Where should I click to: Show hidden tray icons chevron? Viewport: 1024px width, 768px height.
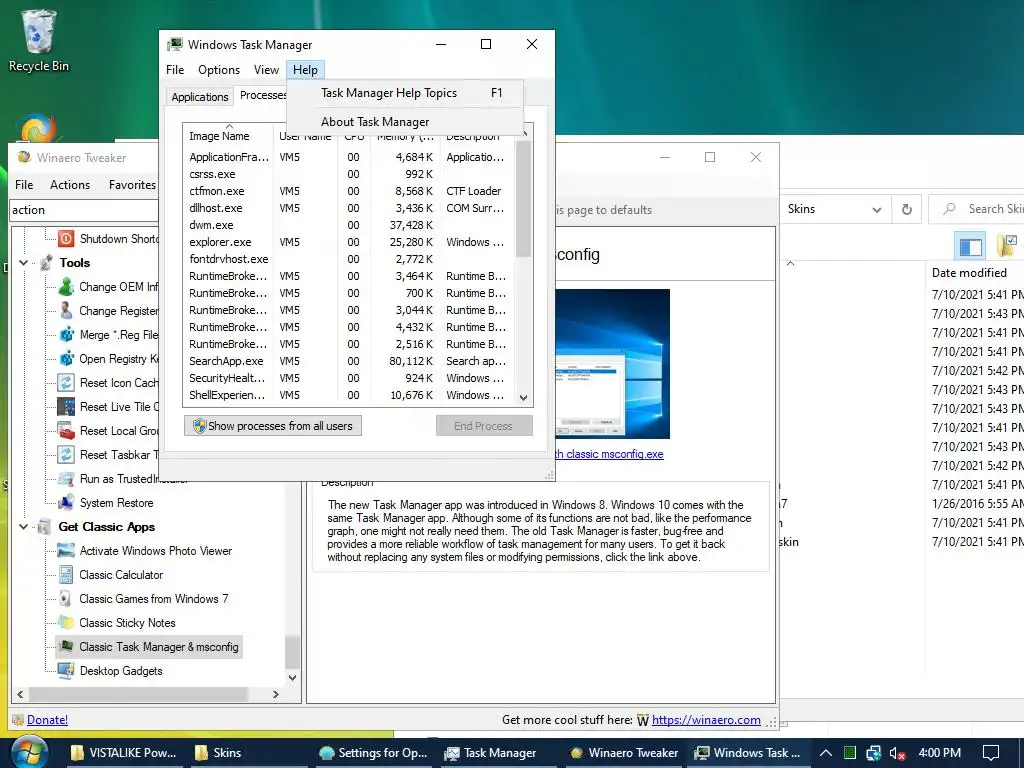(x=825, y=753)
